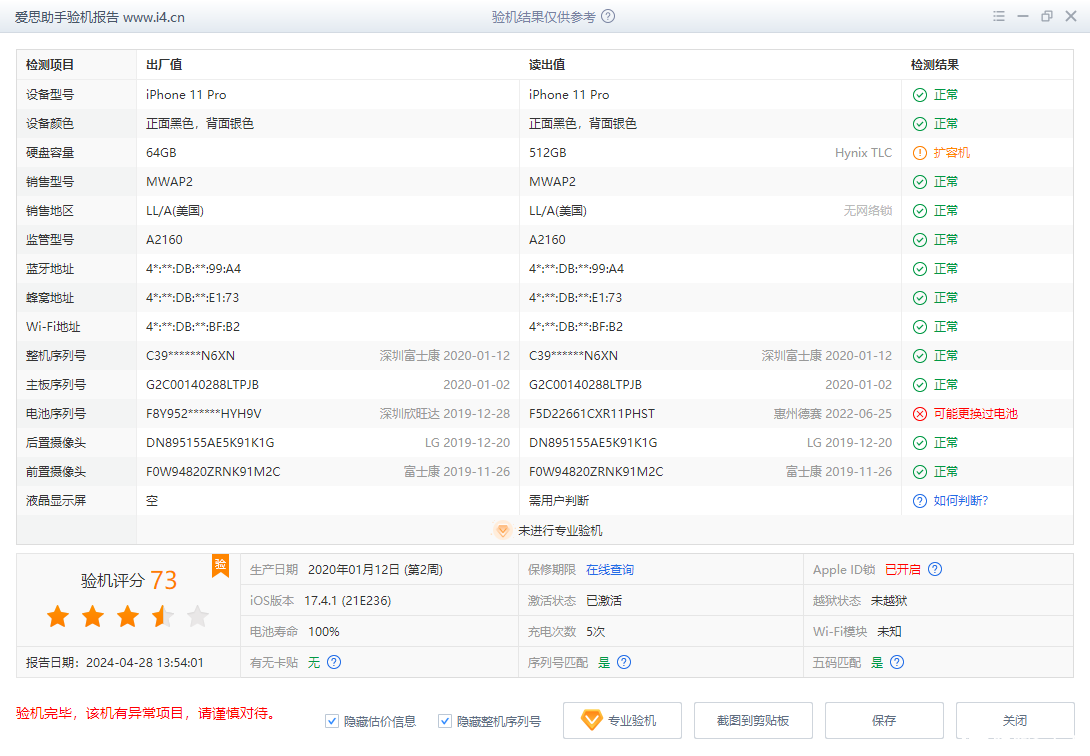Click title 爱思助手验机报告 www.i4.cn
The width and height of the screenshot is (1090, 756).
click(x=100, y=17)
